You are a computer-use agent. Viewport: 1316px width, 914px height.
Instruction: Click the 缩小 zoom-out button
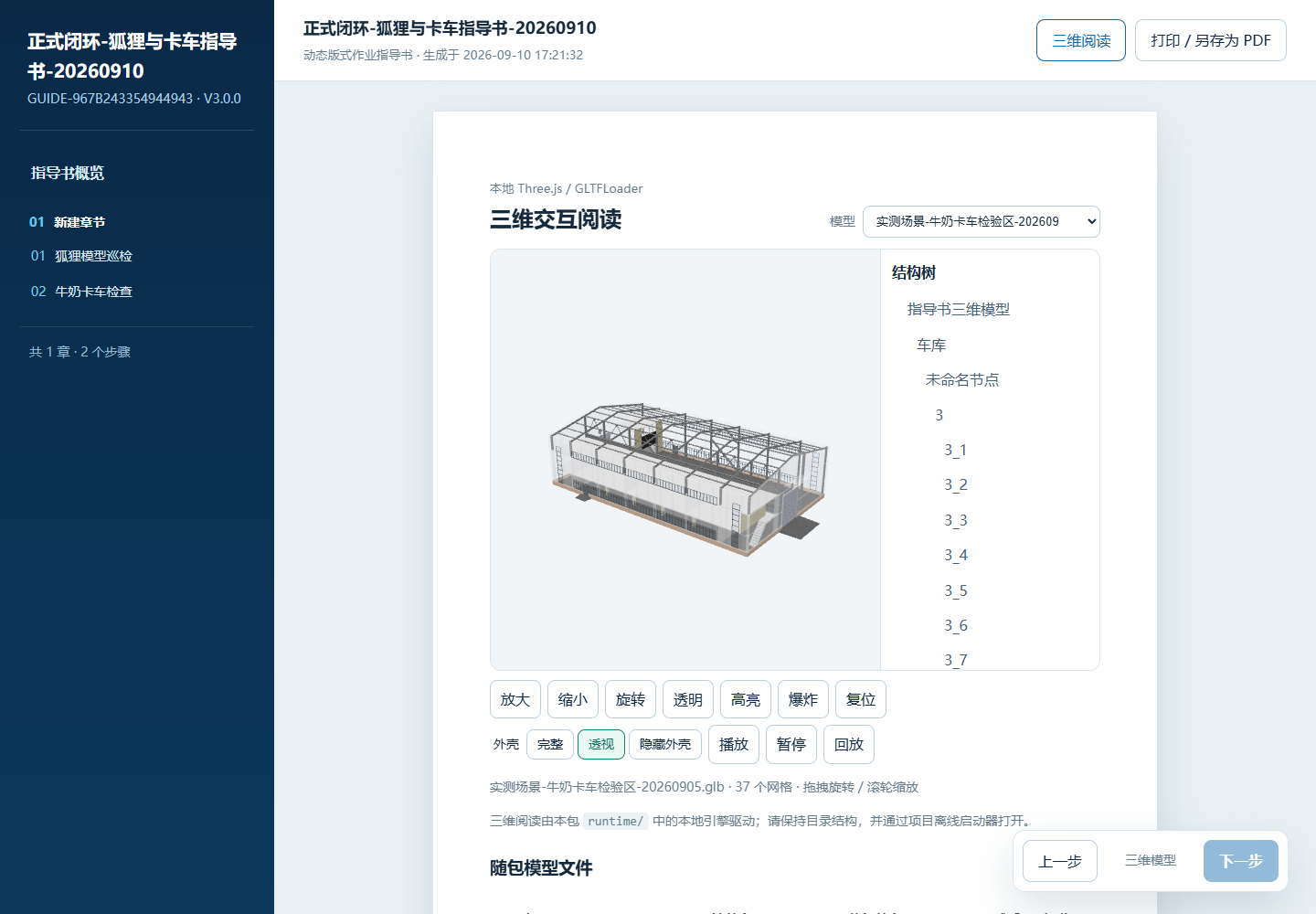[x=573, y=699]
